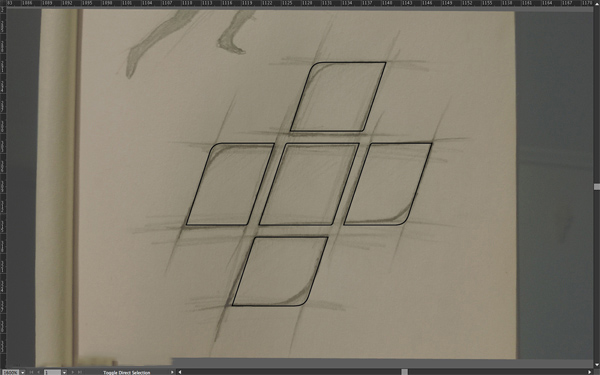600x375 pixels.
Task: Click the zoom percentage field
Action: click(x=10, y=372)
